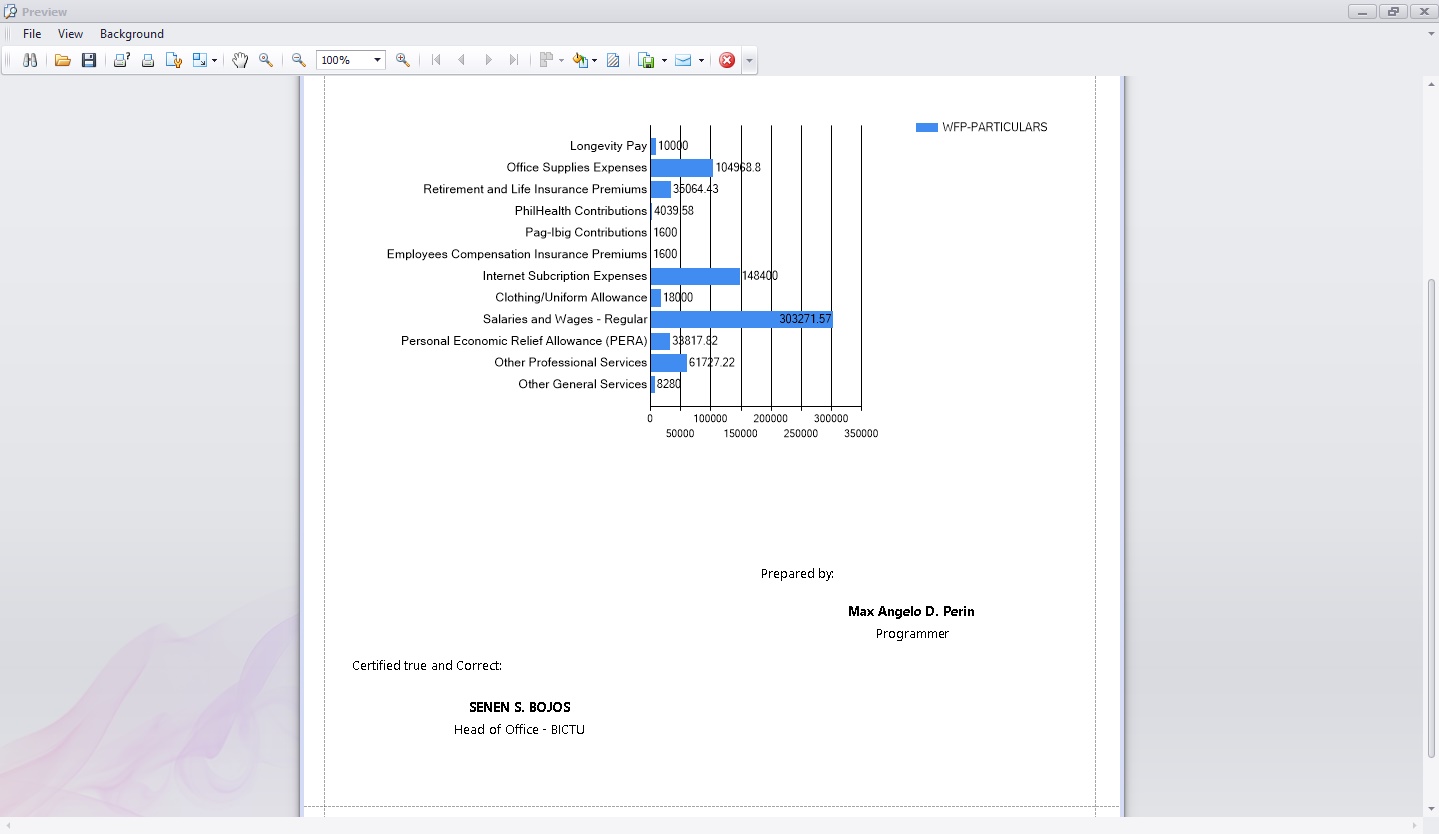Expand the Send via E-Mail dropdown arrow
Image resolution: width=1439 pixels, height=834 pixels.
pyautogui.click(x=701, y=60)
